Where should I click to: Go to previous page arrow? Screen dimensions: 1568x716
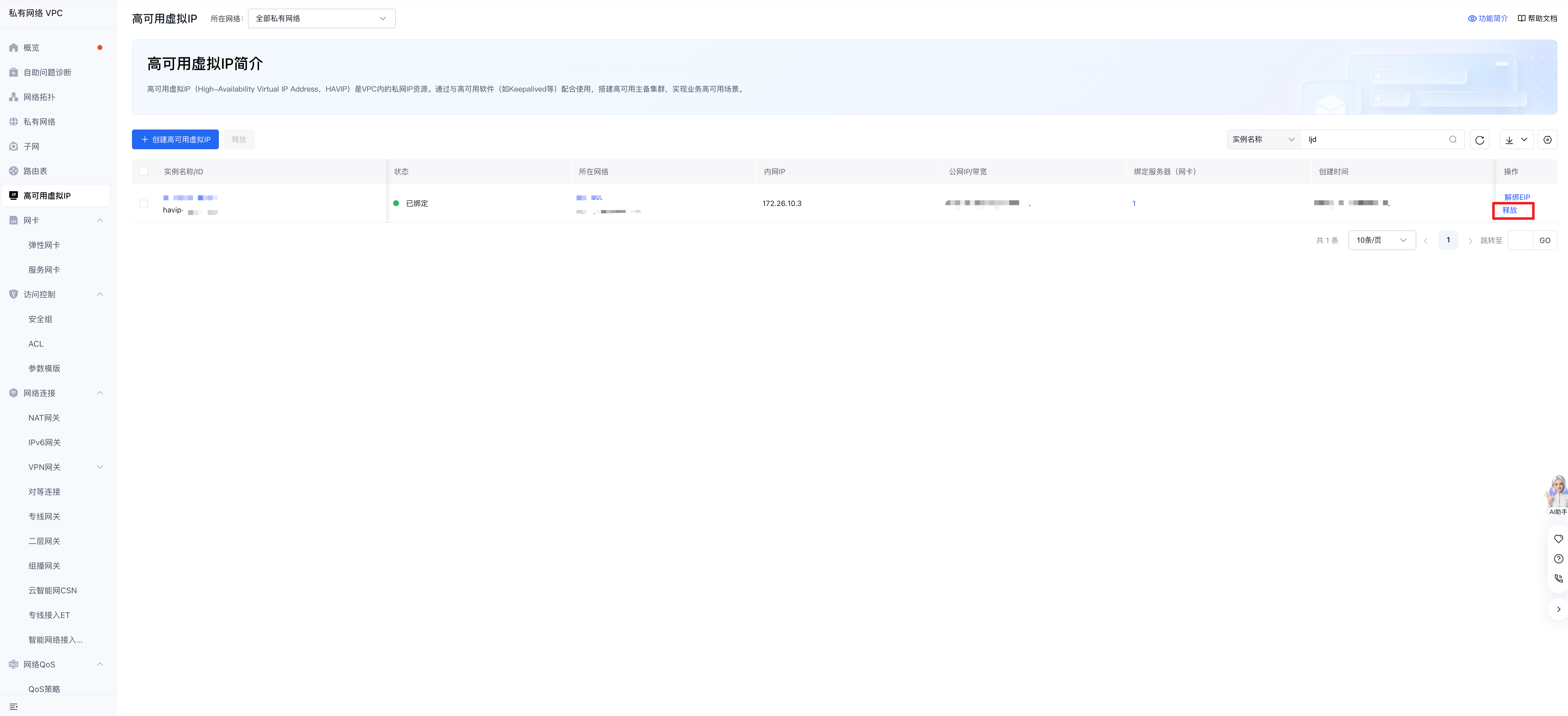click(1426, 241)
